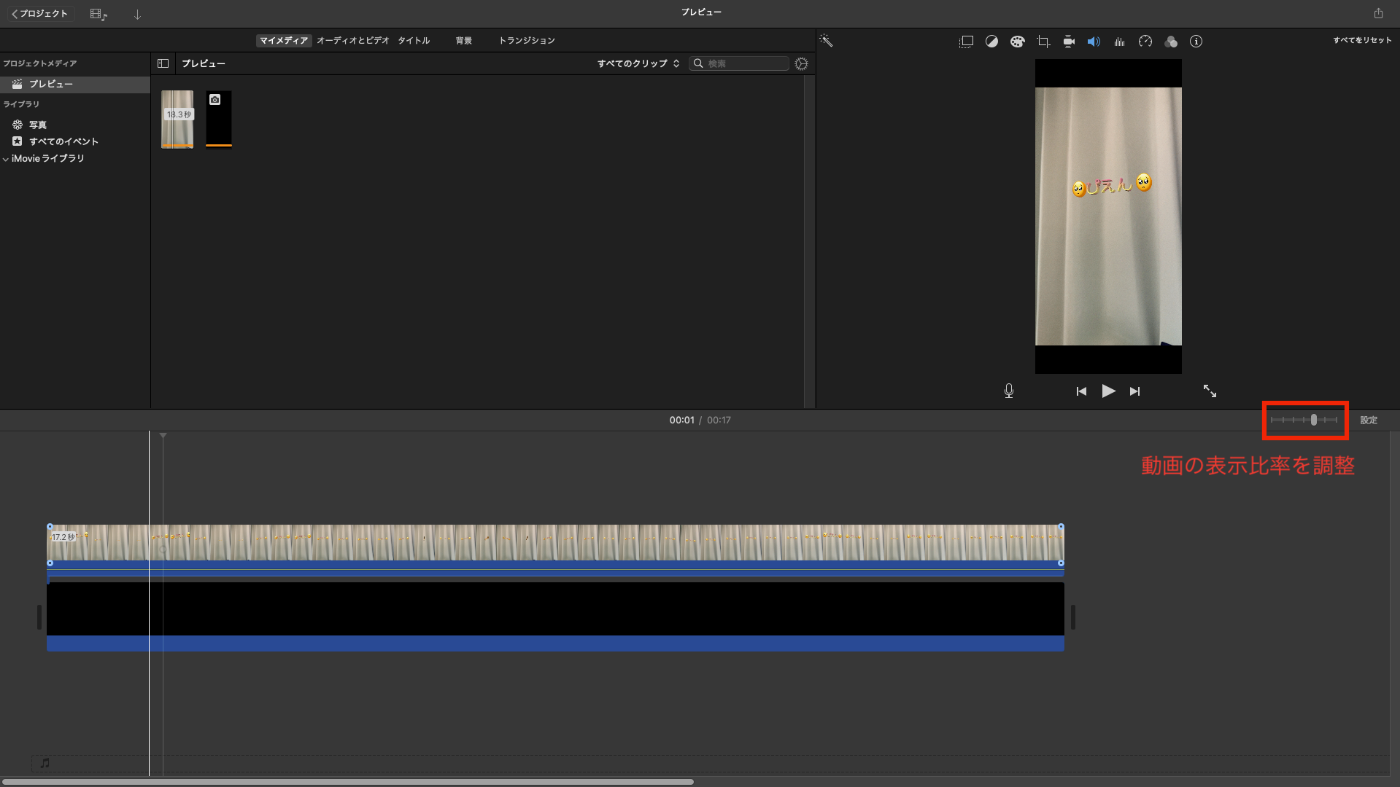The image size is (1400, 787).
Task: Open the stabilization camera icon
Action: [1069, 42]
